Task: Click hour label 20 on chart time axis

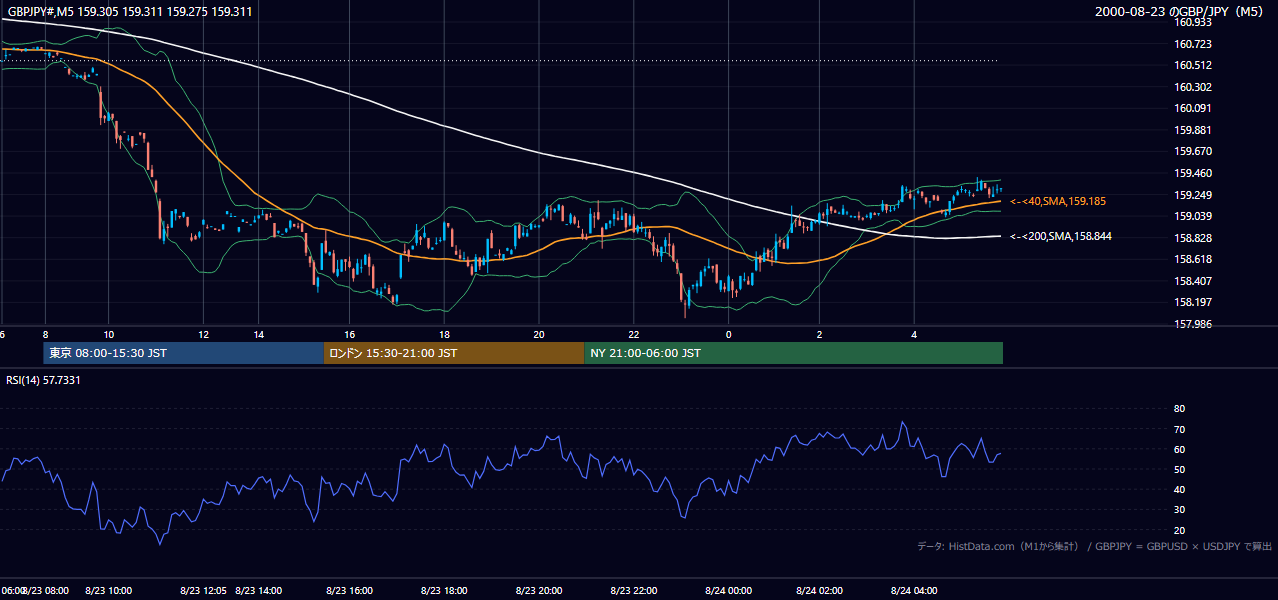Action: pyautogui.click(x=539, y=334)
